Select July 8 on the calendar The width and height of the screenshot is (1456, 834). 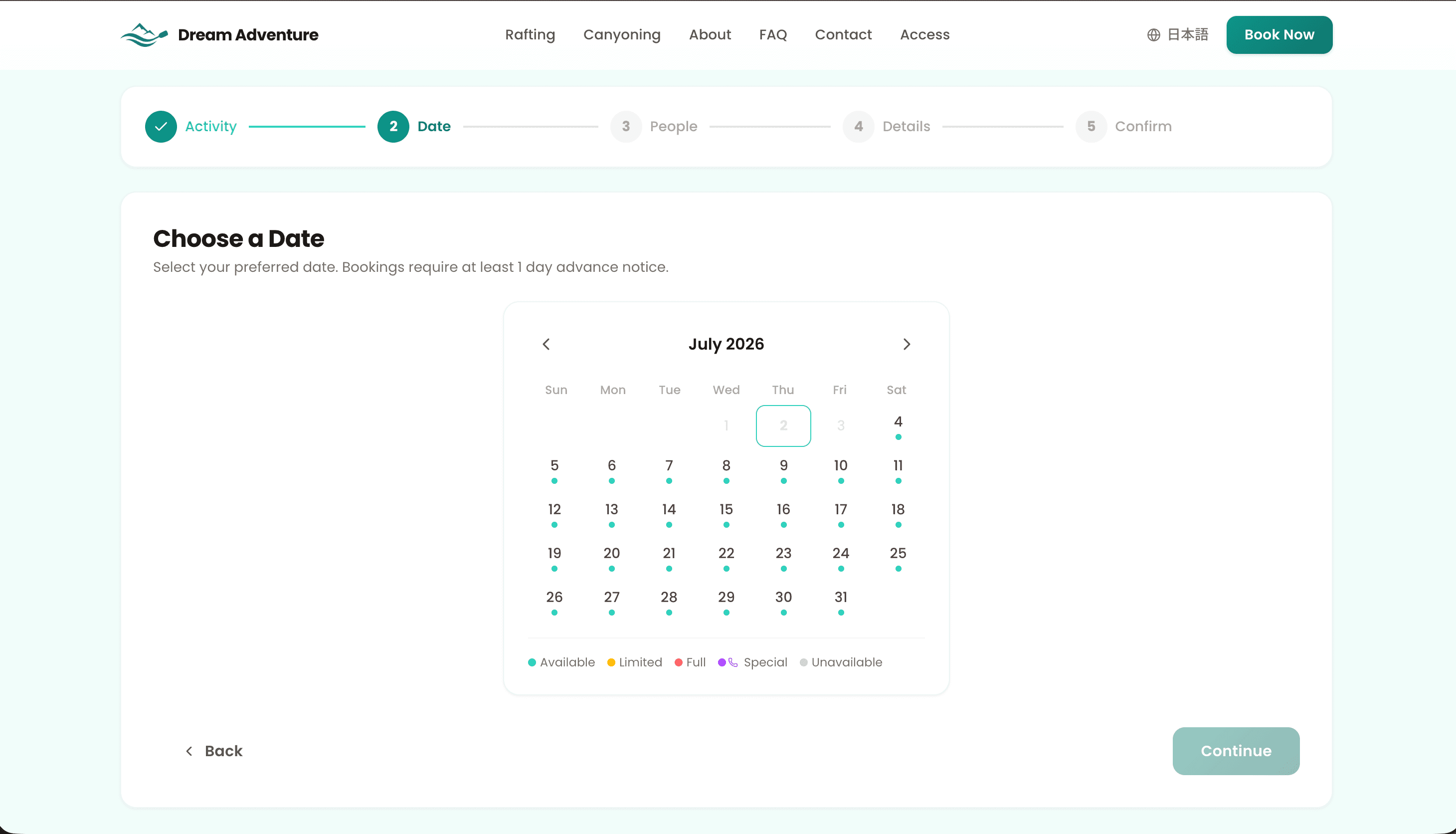726,470
